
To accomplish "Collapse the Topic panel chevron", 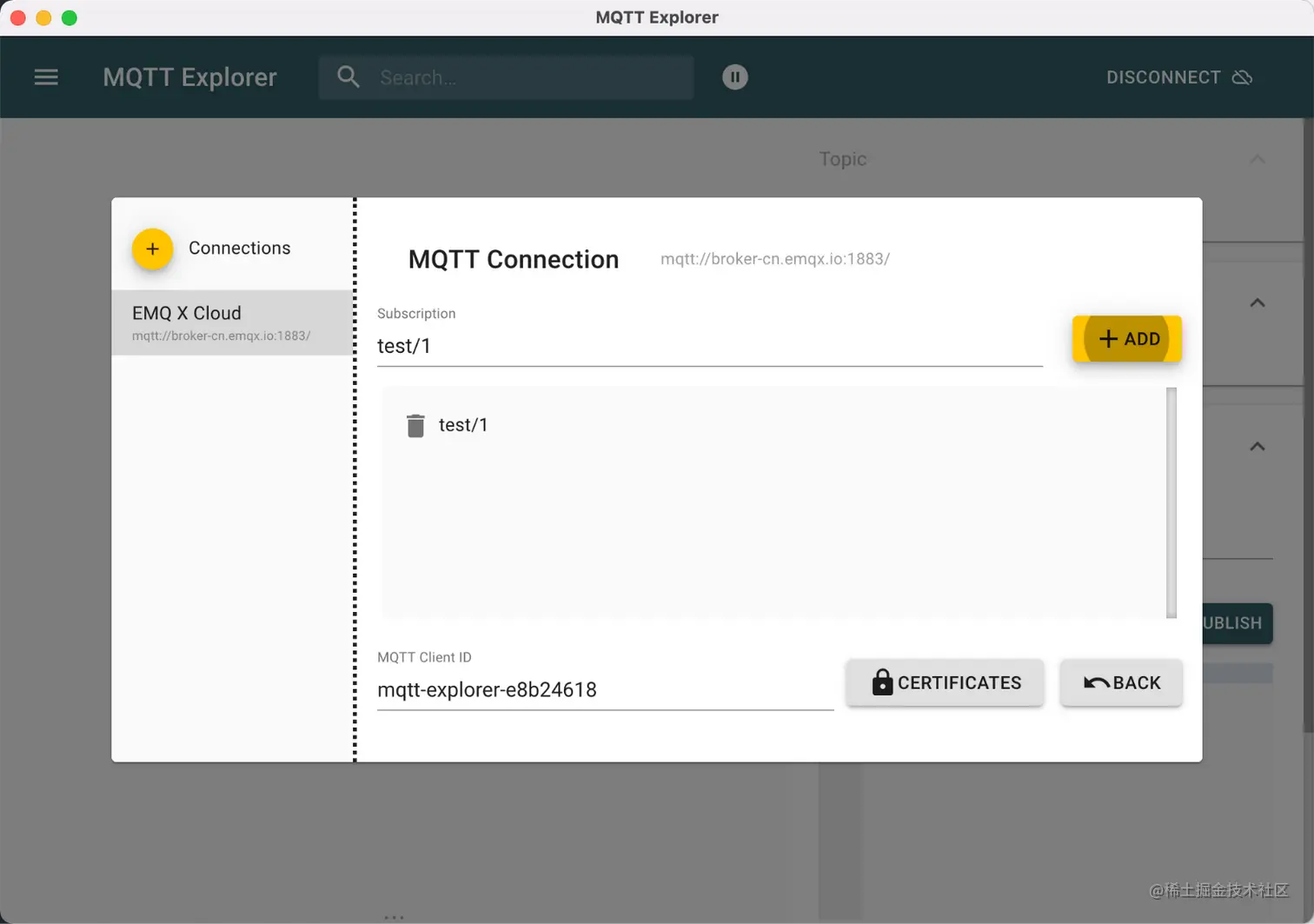I will [1258, 159].
